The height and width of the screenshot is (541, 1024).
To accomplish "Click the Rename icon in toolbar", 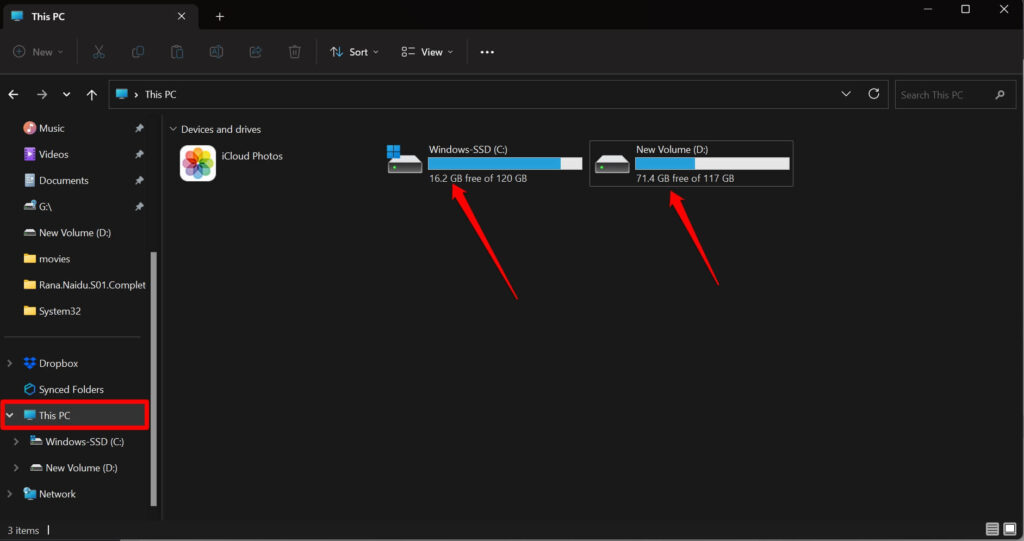I will (x=216, y=52).
